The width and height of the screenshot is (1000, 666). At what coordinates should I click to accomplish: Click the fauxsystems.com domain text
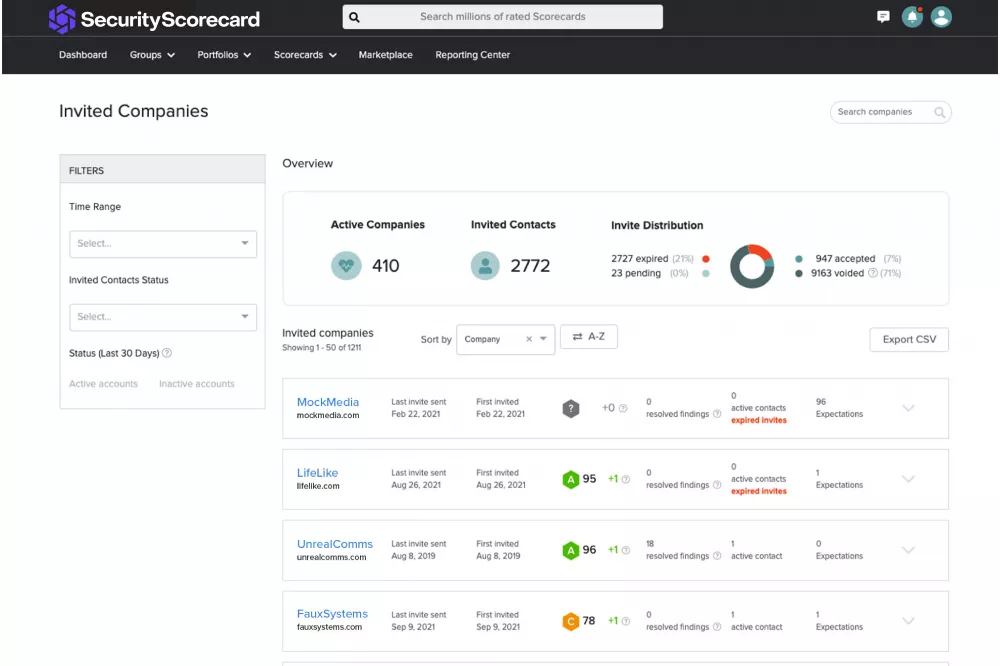329,627
